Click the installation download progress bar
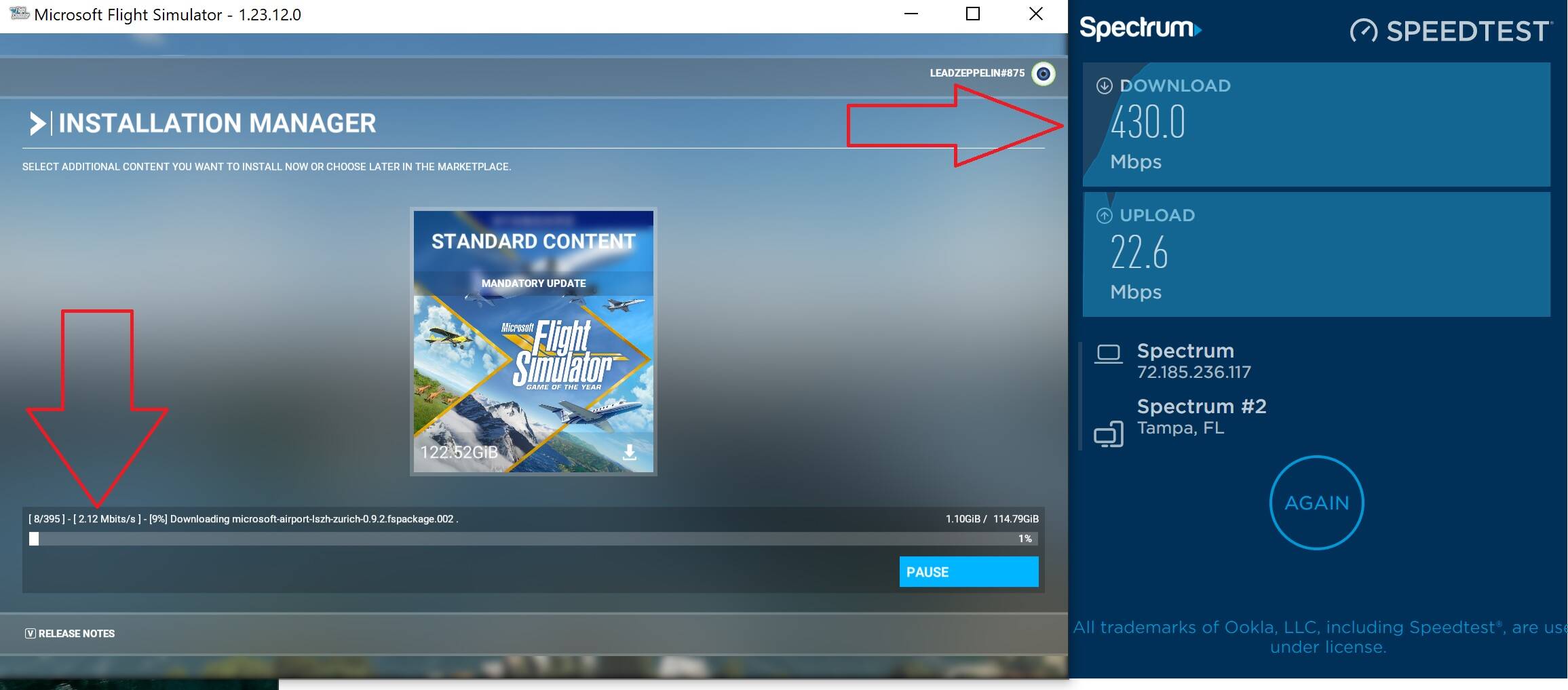This screenshot has width=1568, height=690. [533, 539]
